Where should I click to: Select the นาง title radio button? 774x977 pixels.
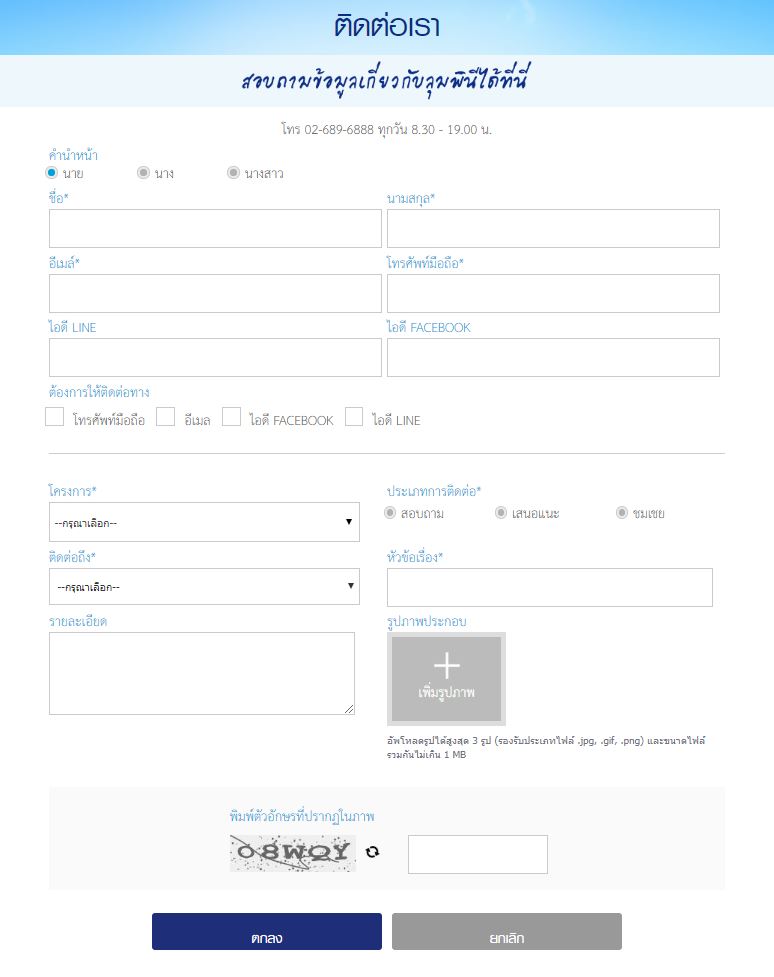point(143,172)
